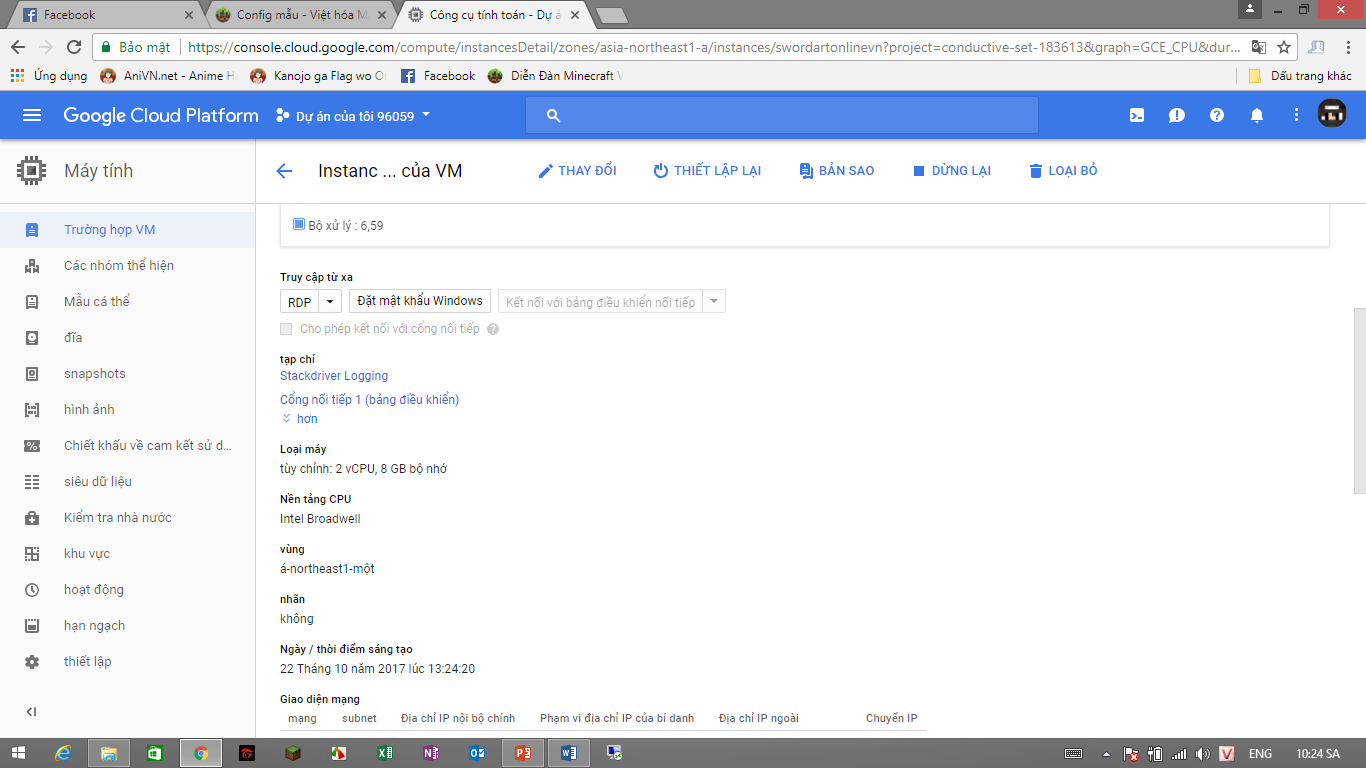Click the vertical page scrollbar
The width and height of the screenshot is (1366, 768).
[x=1359, y=401]
